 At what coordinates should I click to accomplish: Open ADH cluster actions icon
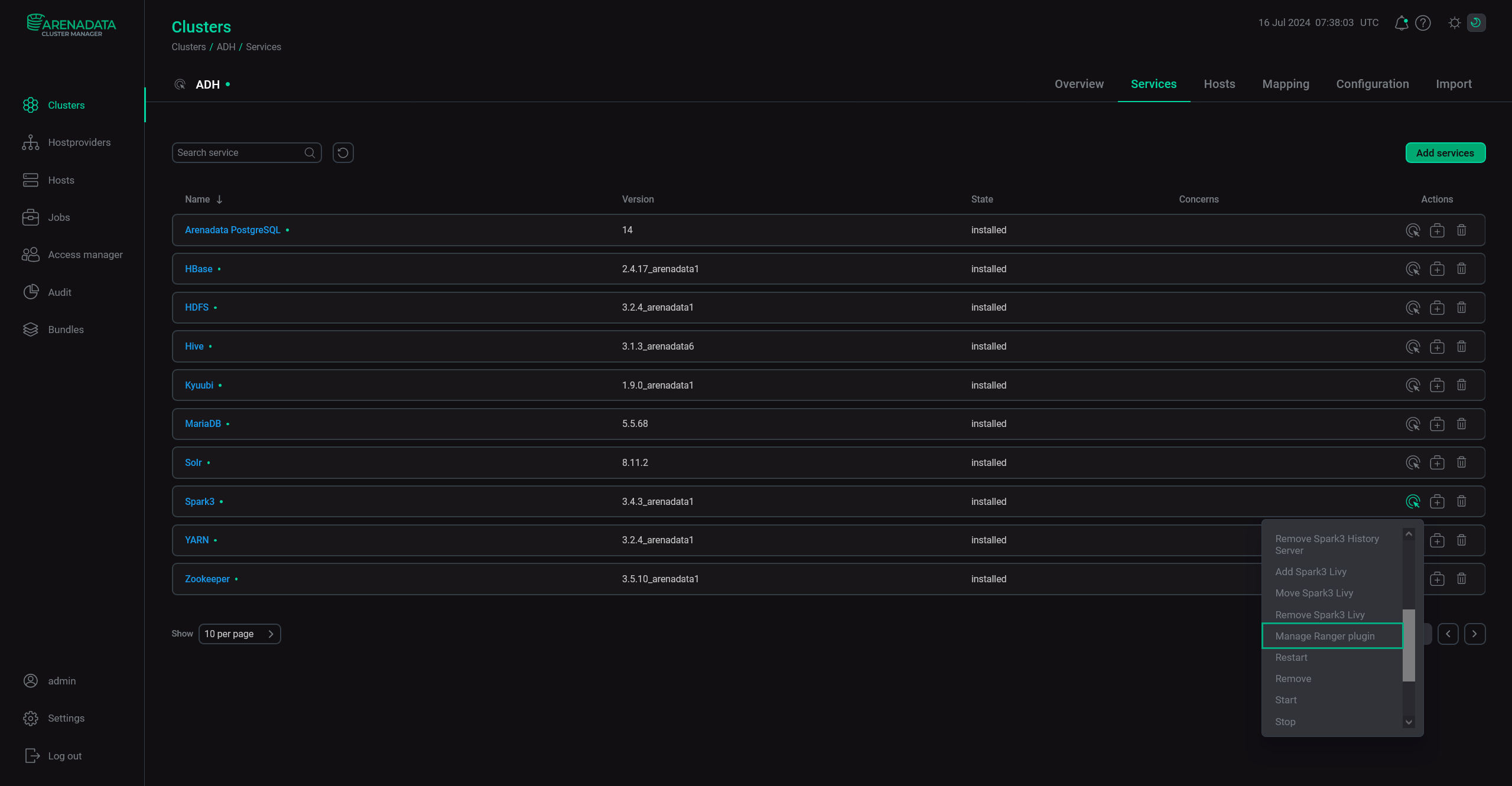tap(180, 84)
